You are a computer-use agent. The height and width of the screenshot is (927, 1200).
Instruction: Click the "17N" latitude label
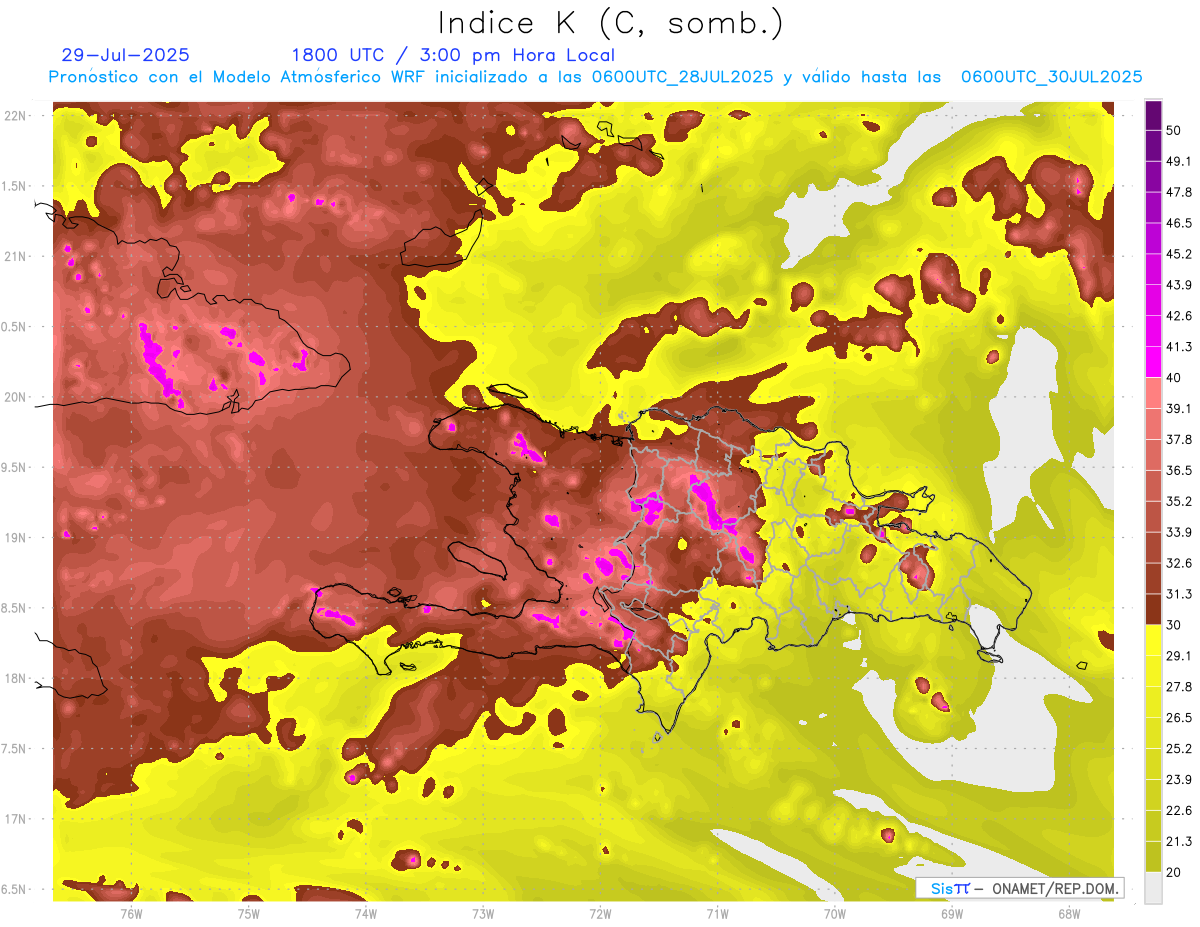click(x=16, y=819)
